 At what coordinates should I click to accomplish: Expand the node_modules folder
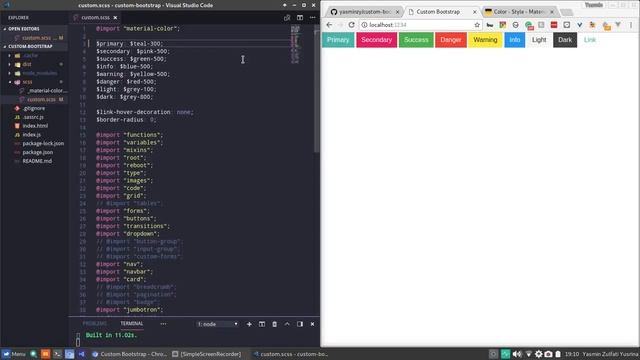(40, 73)
